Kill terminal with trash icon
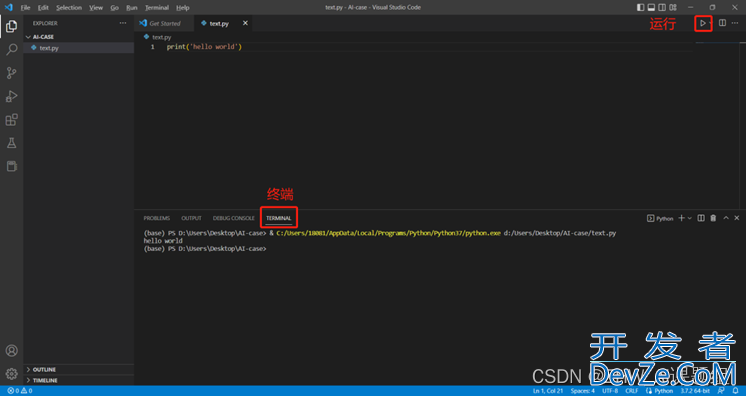Screen dimensions: 746x396 (x=713, y=218)
